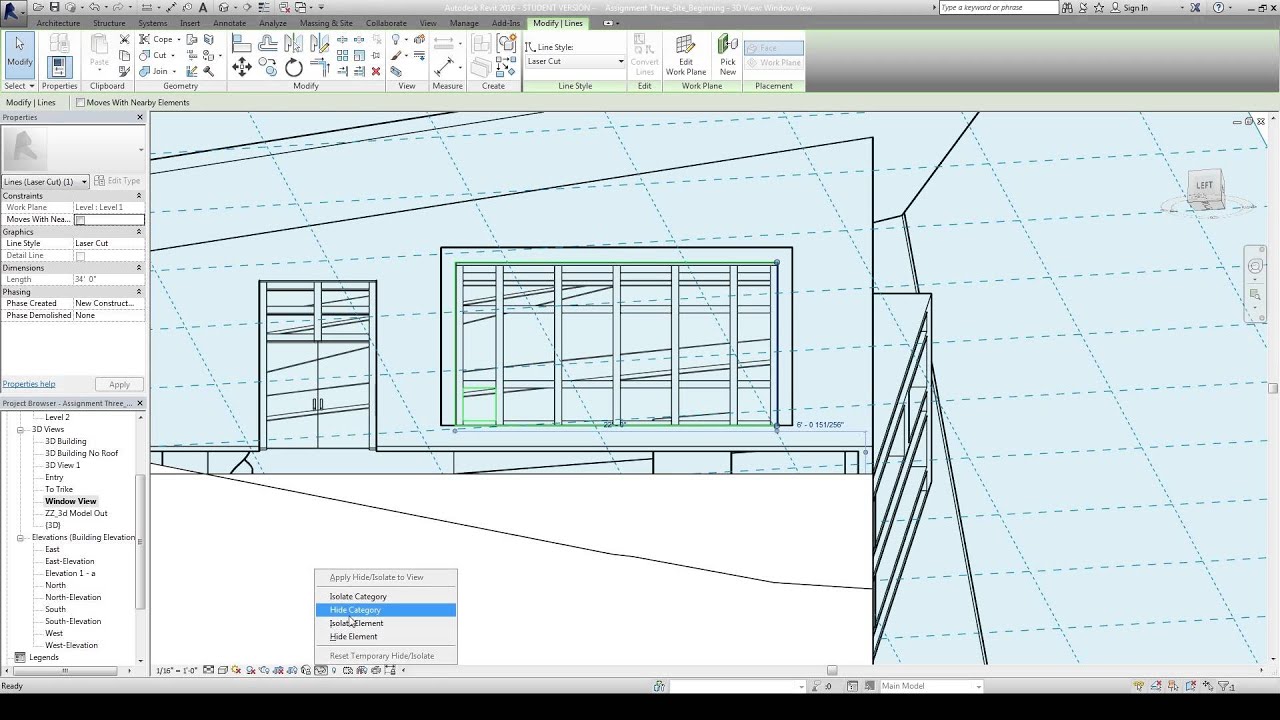The image size is (1280, 720).
Task: Click the Legends node icon
Action: click(20, 657)
